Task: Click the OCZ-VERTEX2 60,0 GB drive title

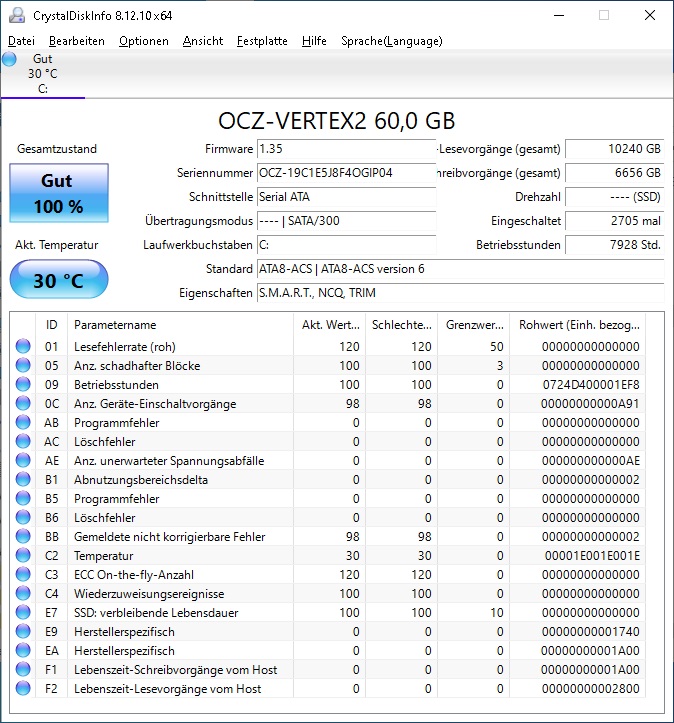Action: (337, 121)
